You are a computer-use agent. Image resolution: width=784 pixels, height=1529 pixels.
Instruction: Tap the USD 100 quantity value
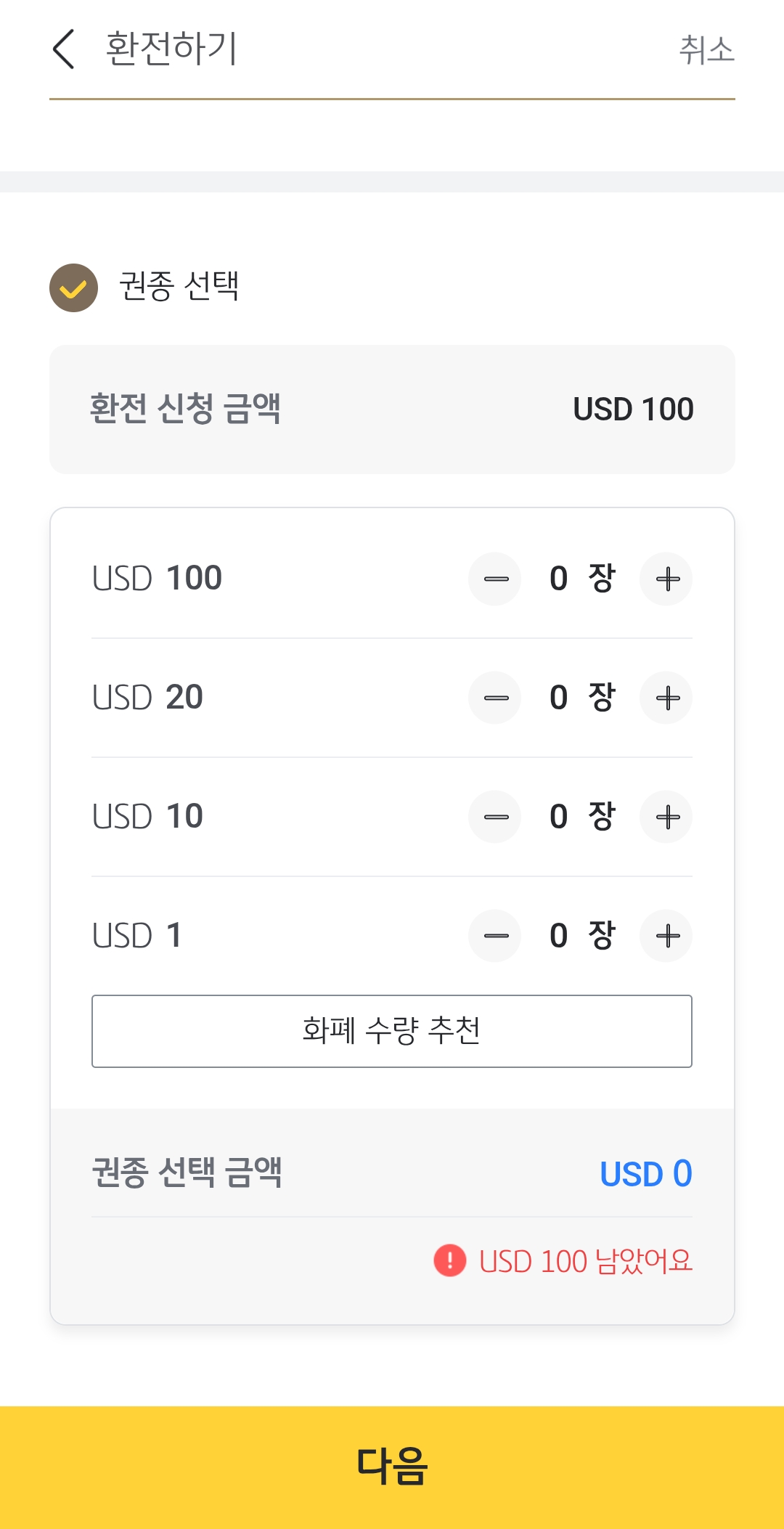coord(559,579)
